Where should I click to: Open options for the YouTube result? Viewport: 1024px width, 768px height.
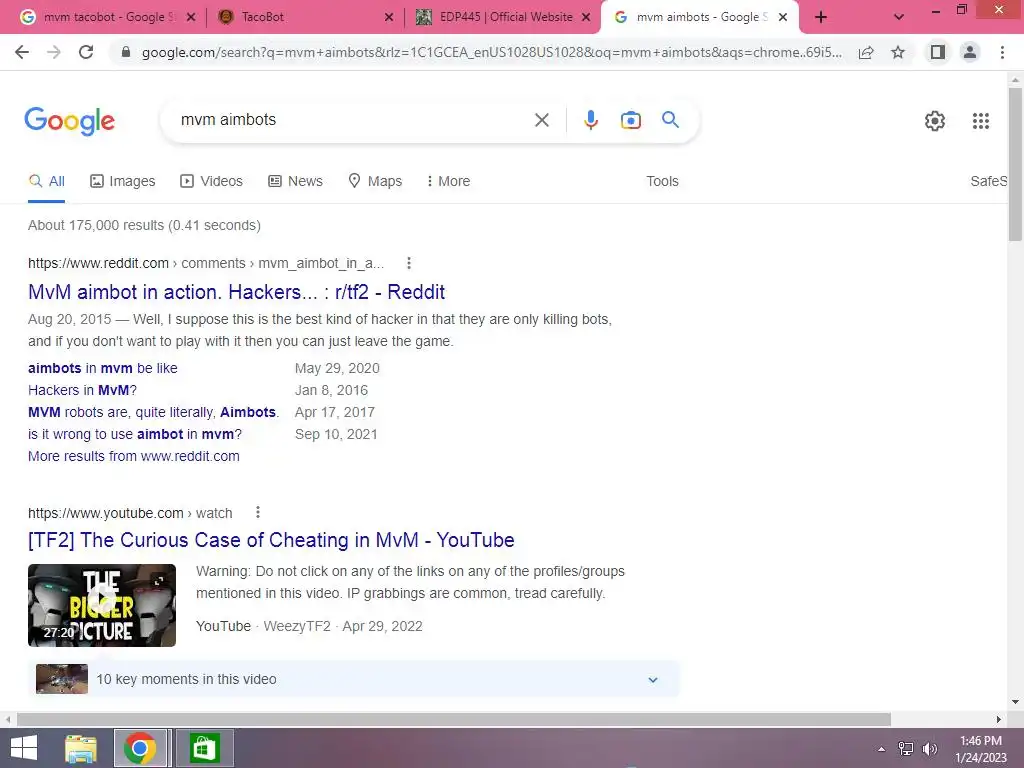258,513
